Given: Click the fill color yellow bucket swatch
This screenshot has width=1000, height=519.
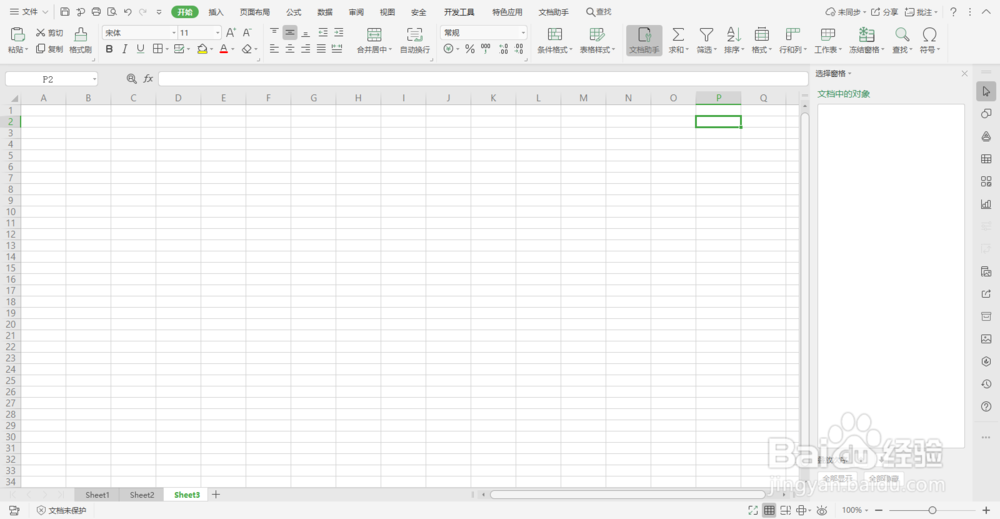Looking at the screenshot, I should pos(202,49).
